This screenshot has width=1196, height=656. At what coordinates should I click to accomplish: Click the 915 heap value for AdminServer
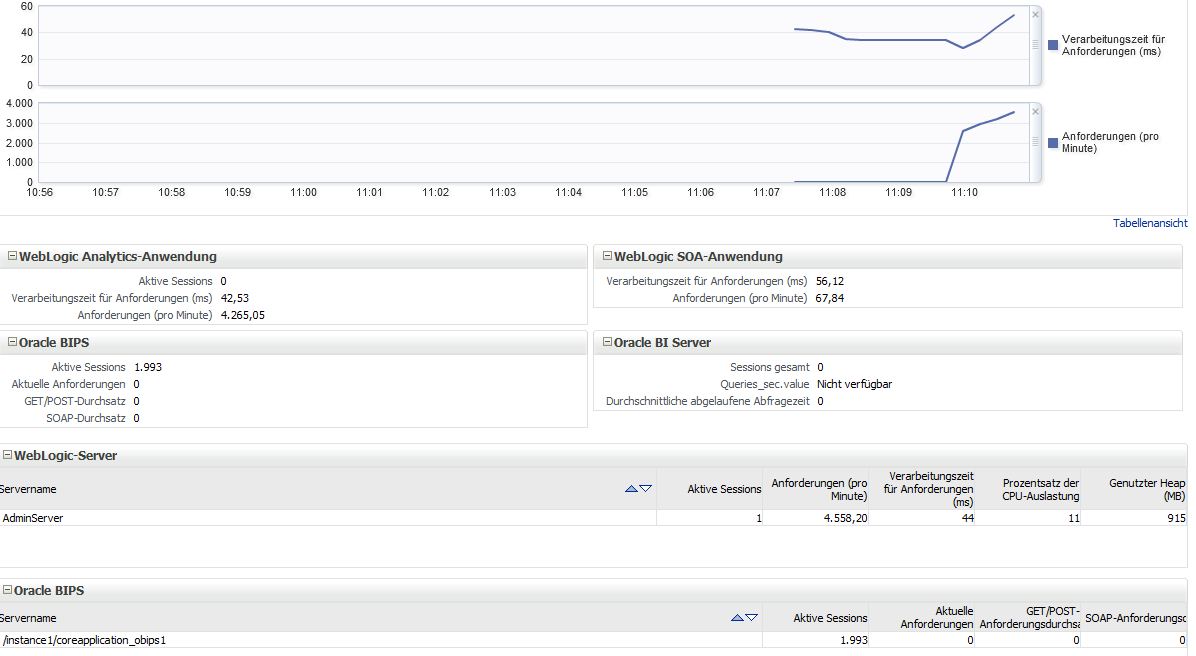click(1176, 518)
